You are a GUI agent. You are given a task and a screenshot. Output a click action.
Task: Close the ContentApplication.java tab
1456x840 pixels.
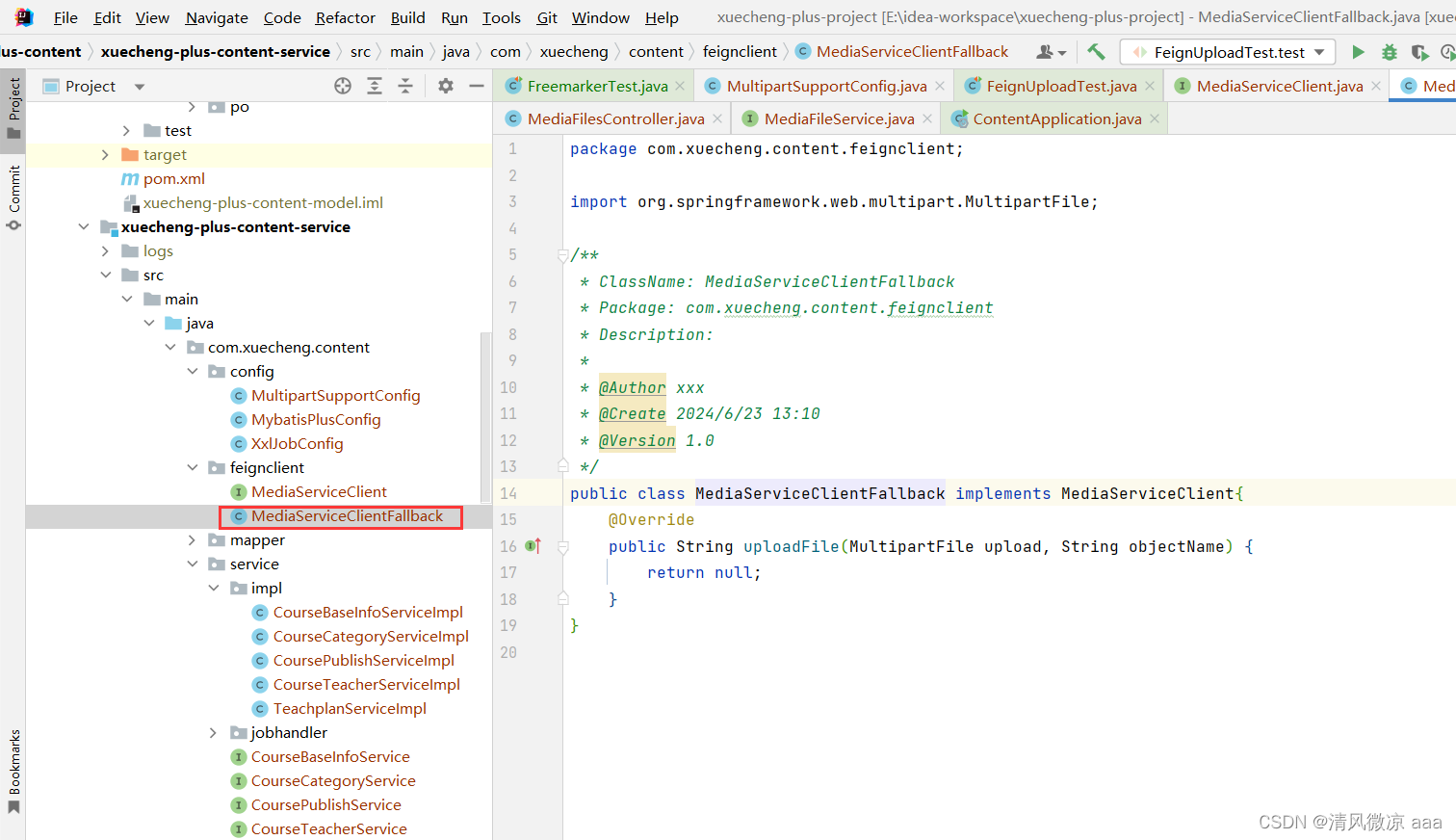1155,118
